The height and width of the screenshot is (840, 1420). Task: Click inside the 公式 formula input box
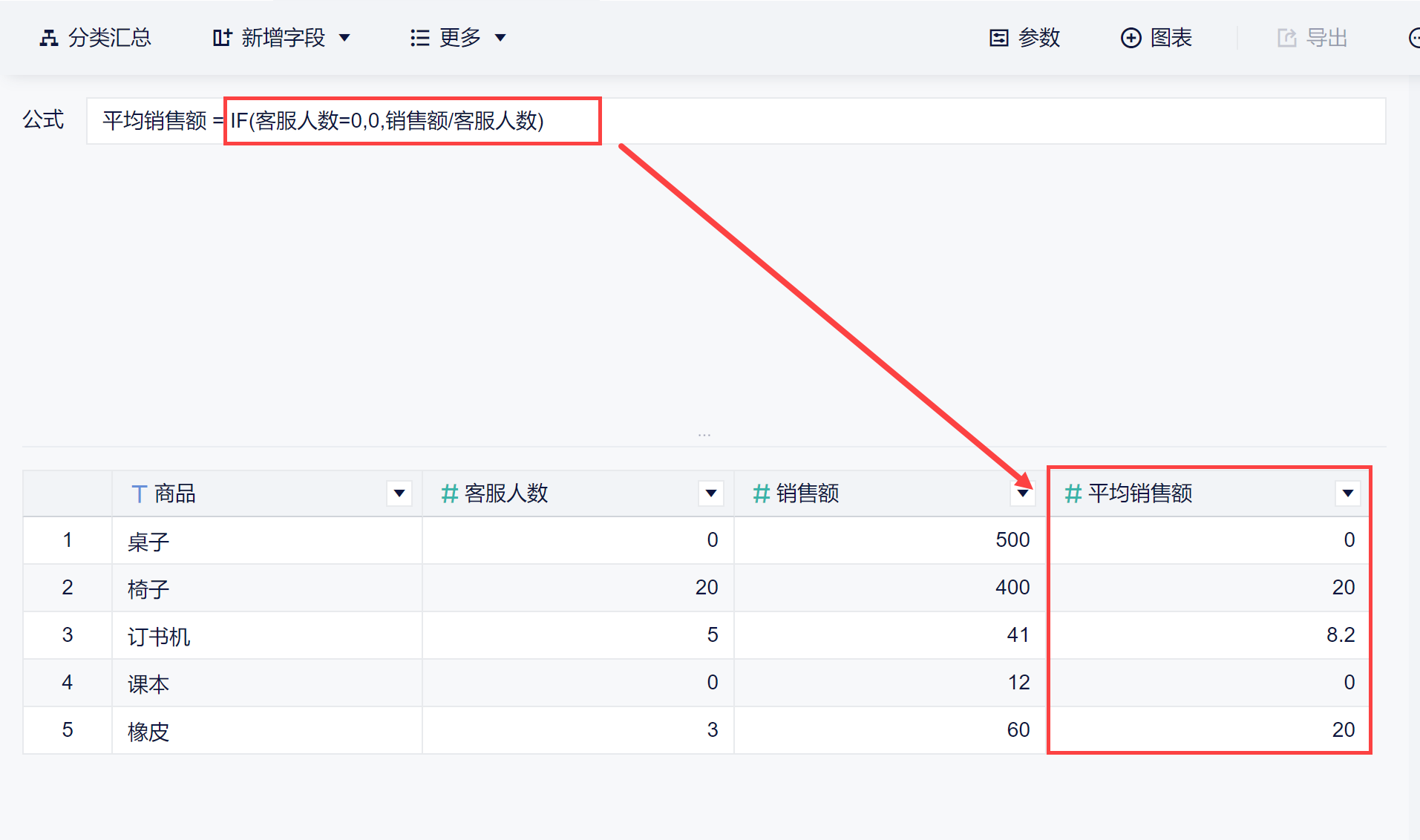[965, 121]
